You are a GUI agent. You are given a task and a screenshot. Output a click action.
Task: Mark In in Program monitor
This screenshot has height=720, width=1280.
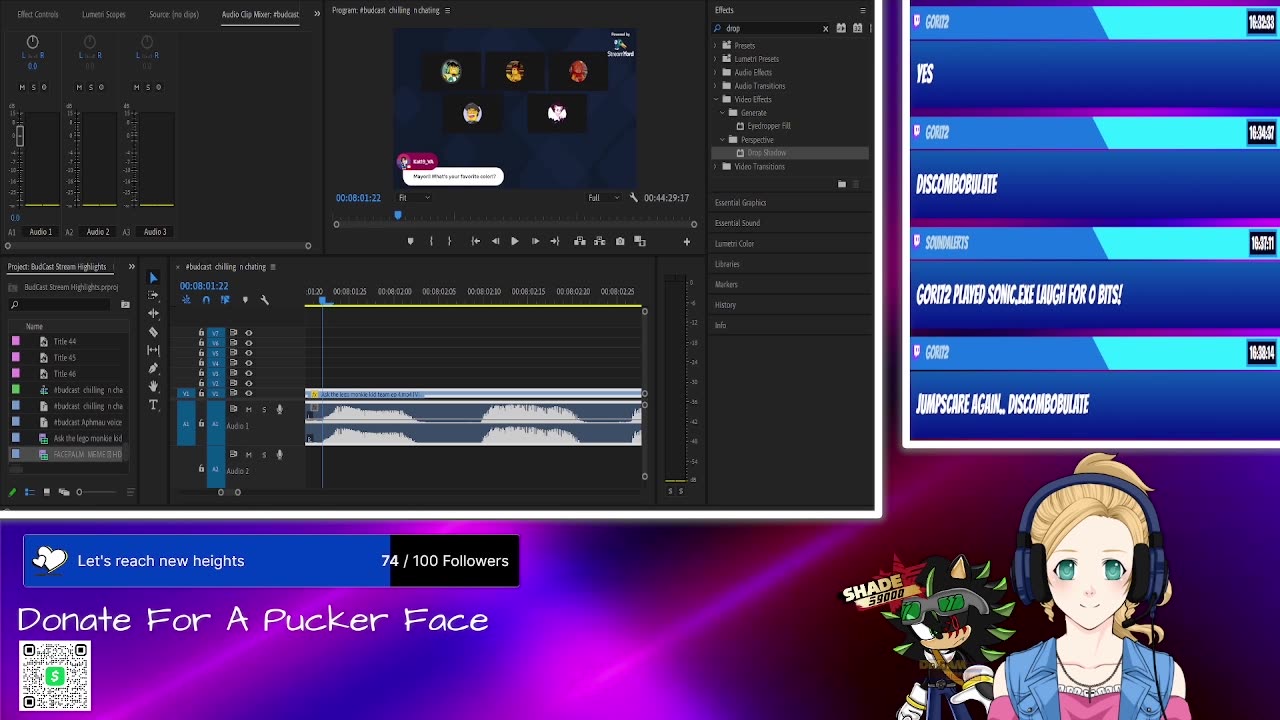point(431,241)
